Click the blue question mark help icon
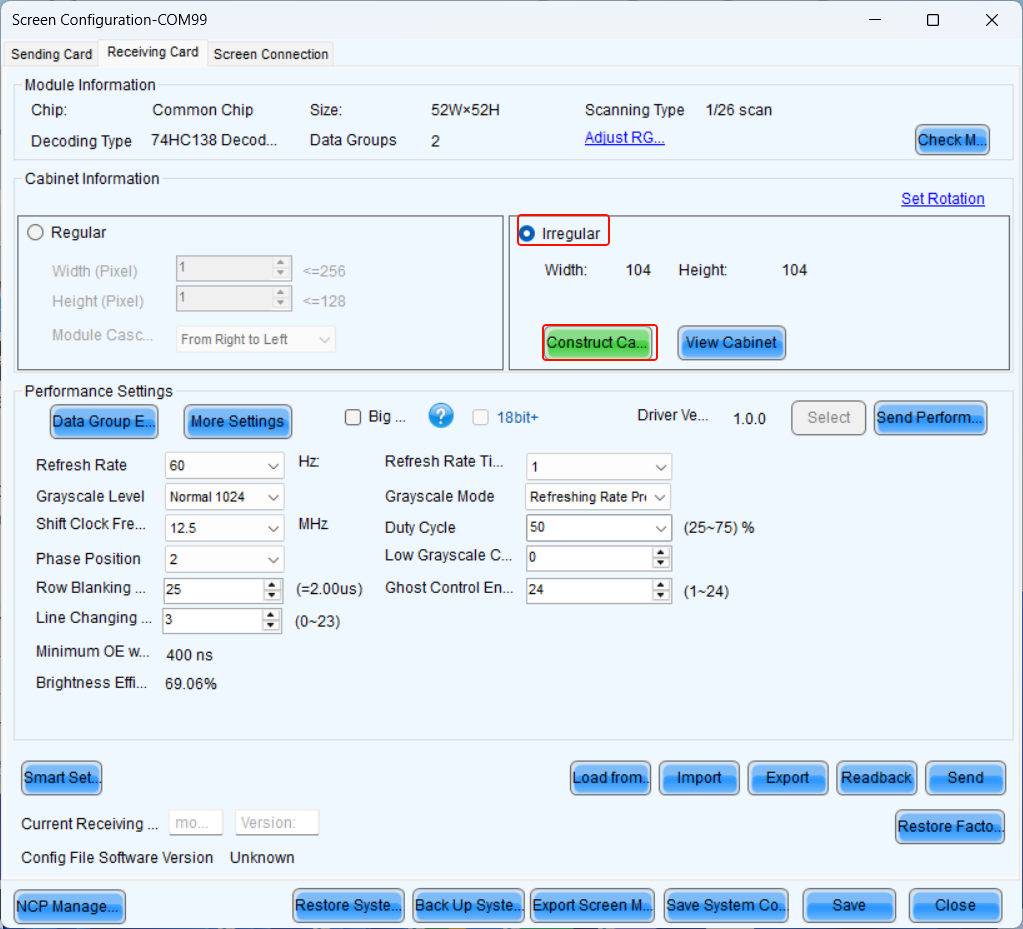This screenshot has width=1023, height=929. 441,416
